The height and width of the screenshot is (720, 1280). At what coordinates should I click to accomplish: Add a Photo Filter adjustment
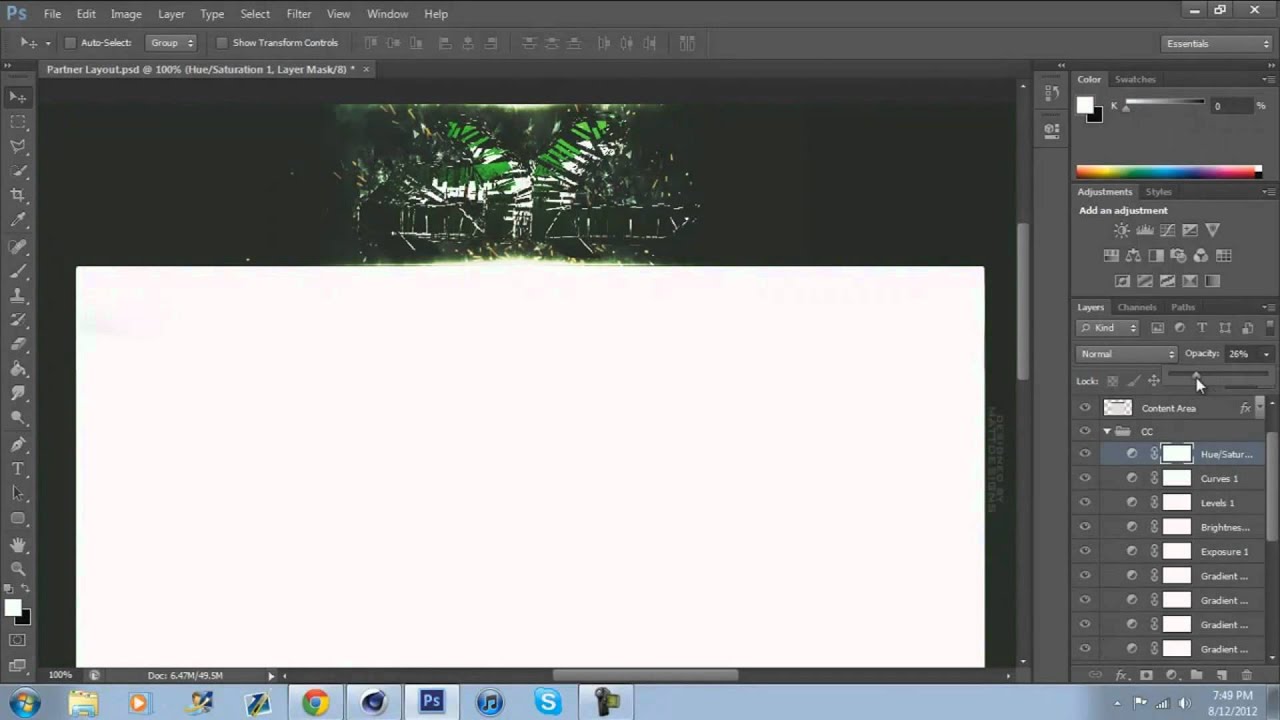coord(1178,256)
